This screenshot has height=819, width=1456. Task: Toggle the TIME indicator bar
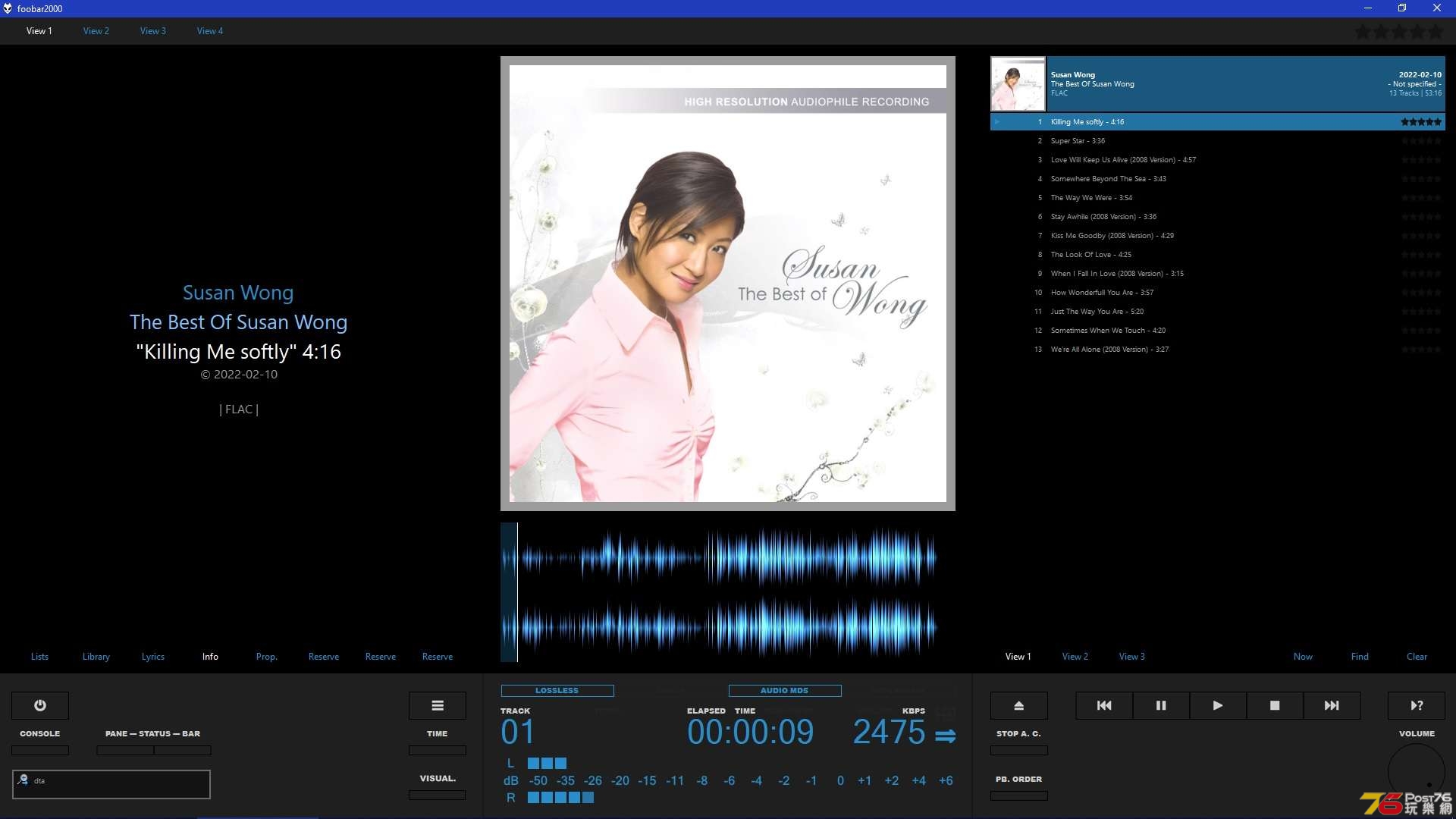[438, 750]
